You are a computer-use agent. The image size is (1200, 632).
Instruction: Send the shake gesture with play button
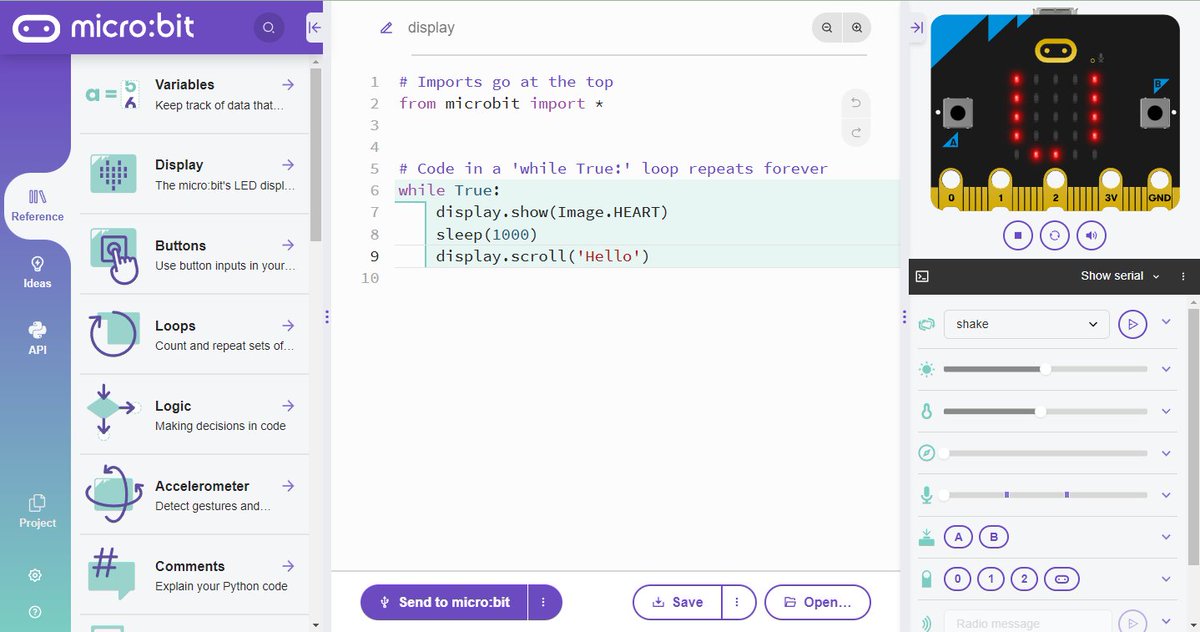pyautogui.click(x=1132, y=324)
